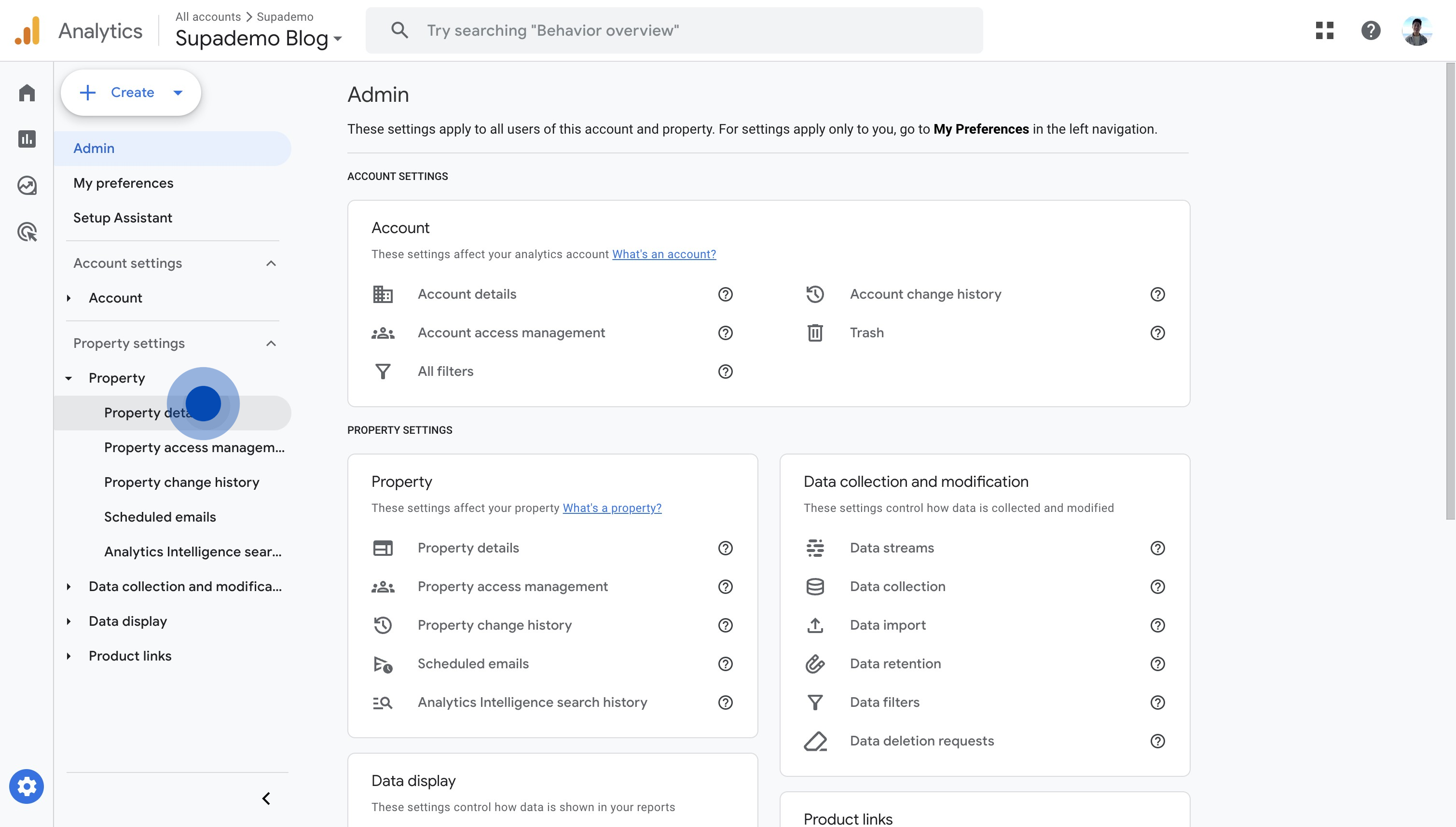Open the Home icon in left rail
This screenshot has height=827, width=1456.
pyautogui.click(x=27, y=93)
